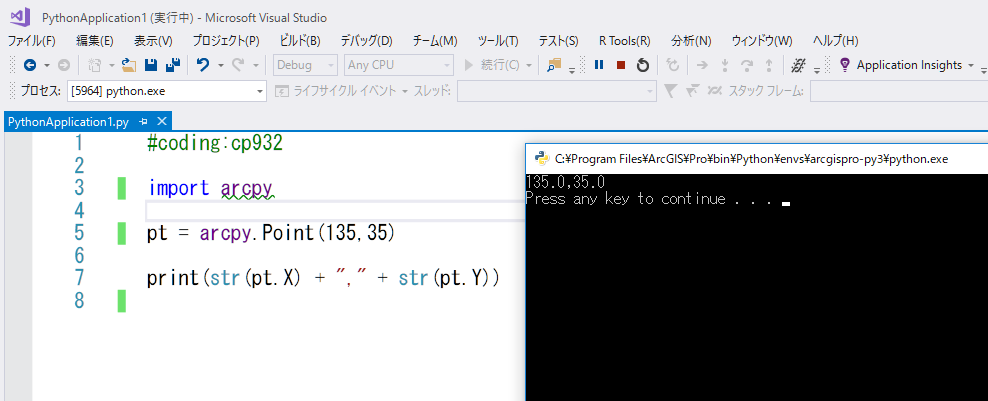Open the 表示(V) menu
Image resolution: width=988 pixels, height=401 pixels.
(x=153, y=41)
